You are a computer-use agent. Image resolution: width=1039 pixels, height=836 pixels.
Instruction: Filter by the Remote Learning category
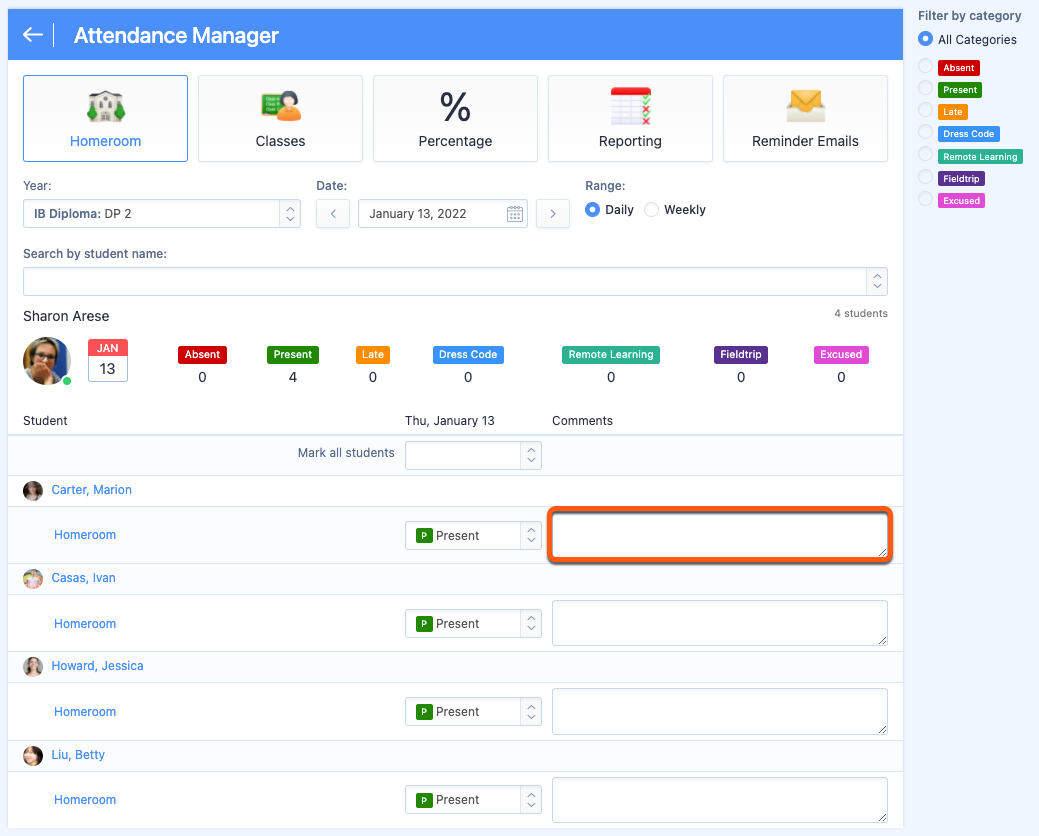point(926,154)
